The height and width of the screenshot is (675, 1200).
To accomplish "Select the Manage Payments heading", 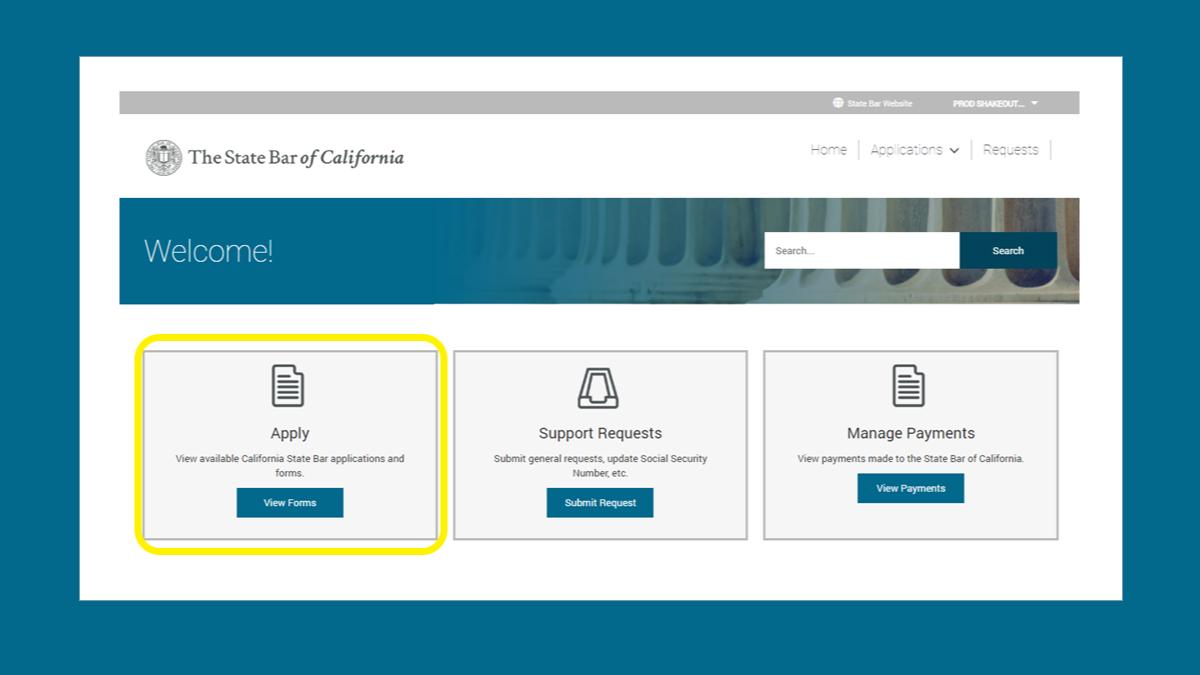I will (x=911, y=433).
